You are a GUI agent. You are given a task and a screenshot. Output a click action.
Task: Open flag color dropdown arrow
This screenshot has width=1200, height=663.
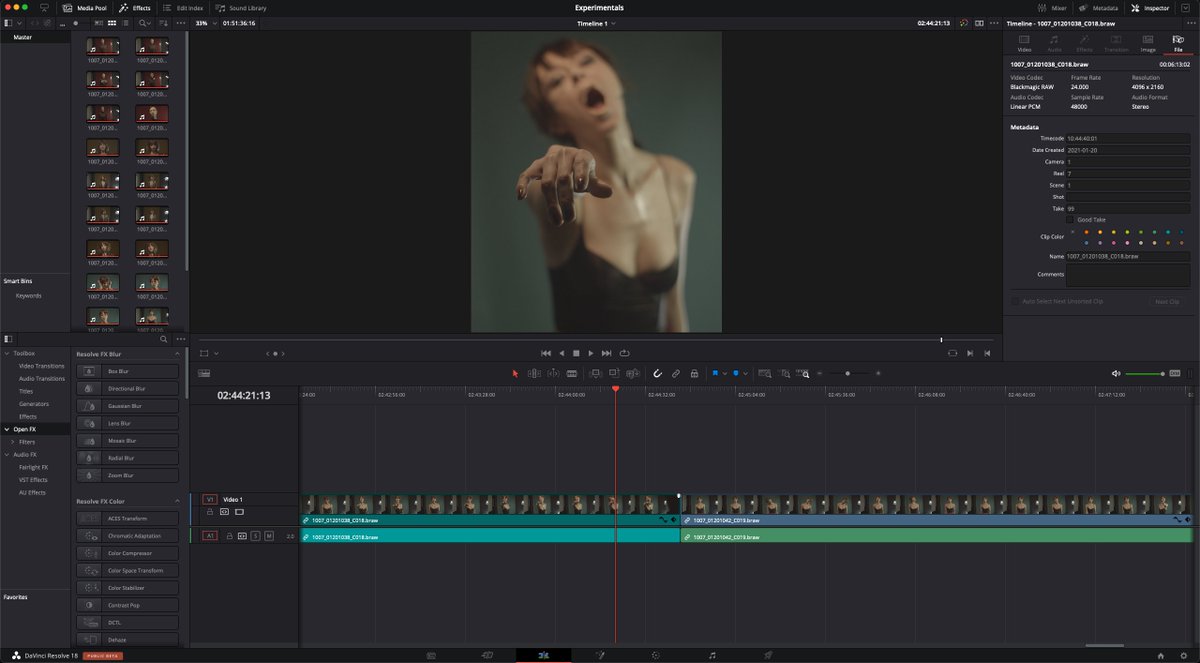point(725,373)
